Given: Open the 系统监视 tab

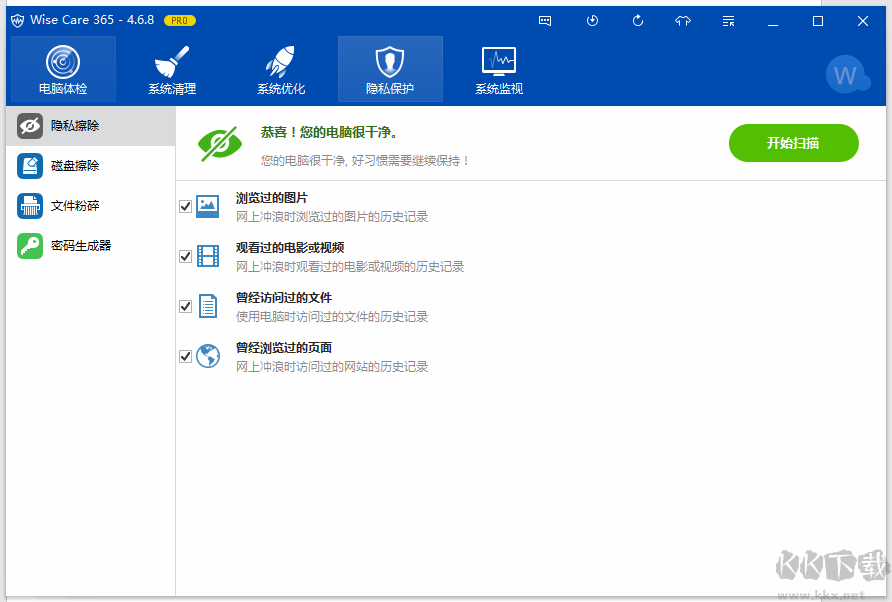Looking at the screenshot, I should click(498, 68).
